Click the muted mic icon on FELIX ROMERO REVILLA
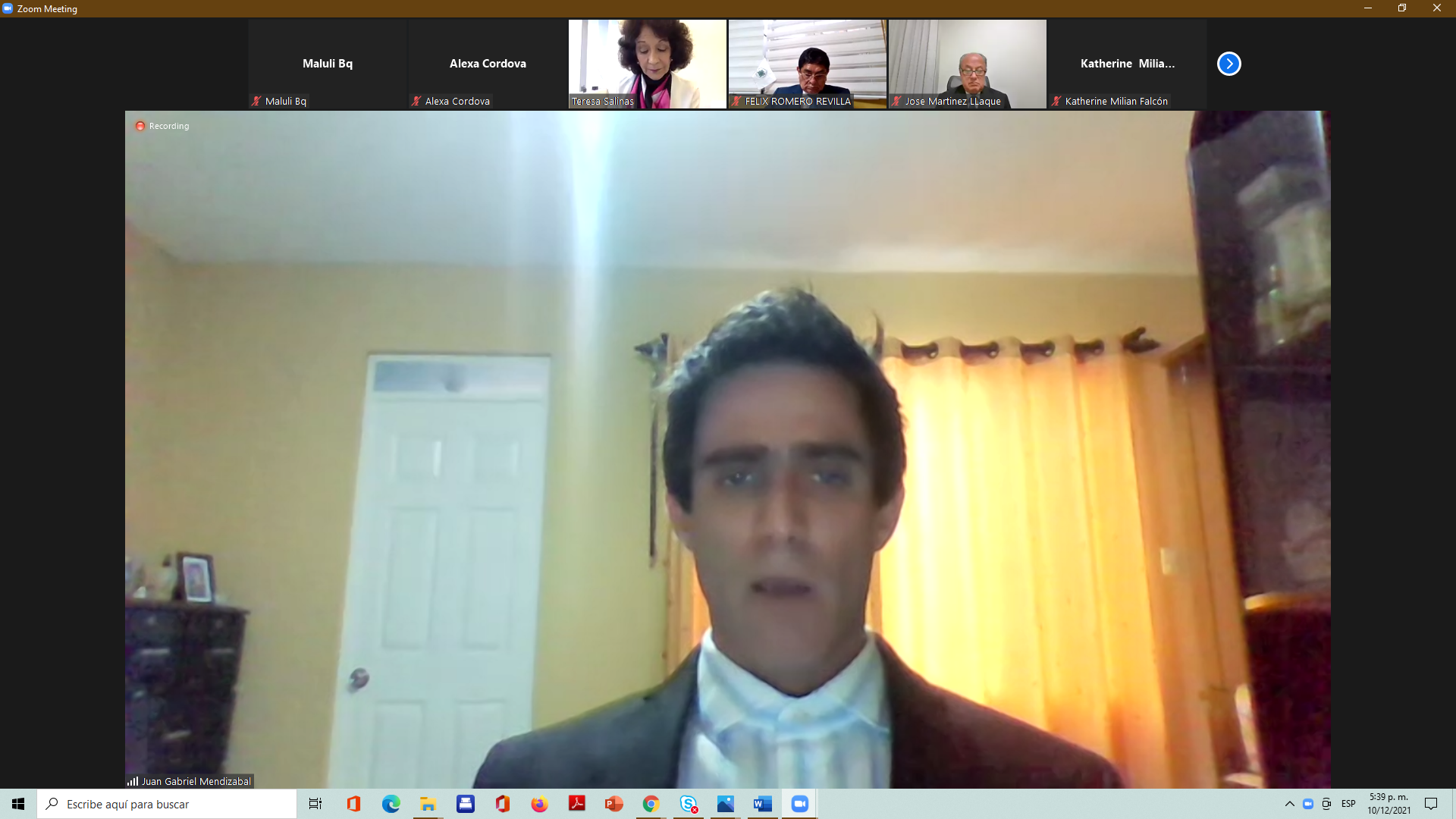Screen dimensions: 1456x819 pyautogui.click(x=736, y=101)
